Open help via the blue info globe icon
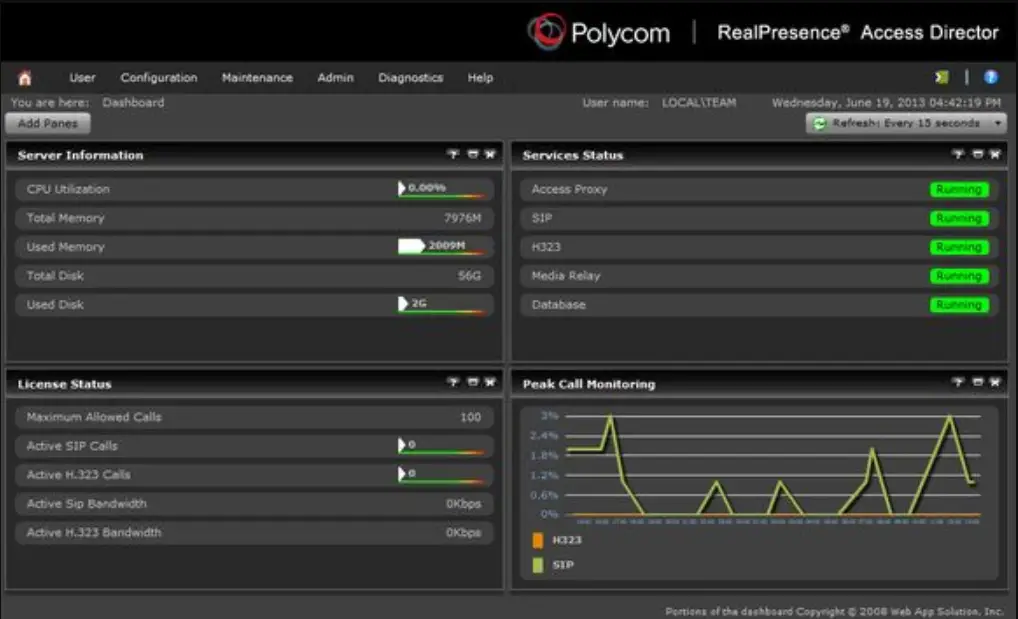This screenshot has width=1018, height=619. coord(990,76)
